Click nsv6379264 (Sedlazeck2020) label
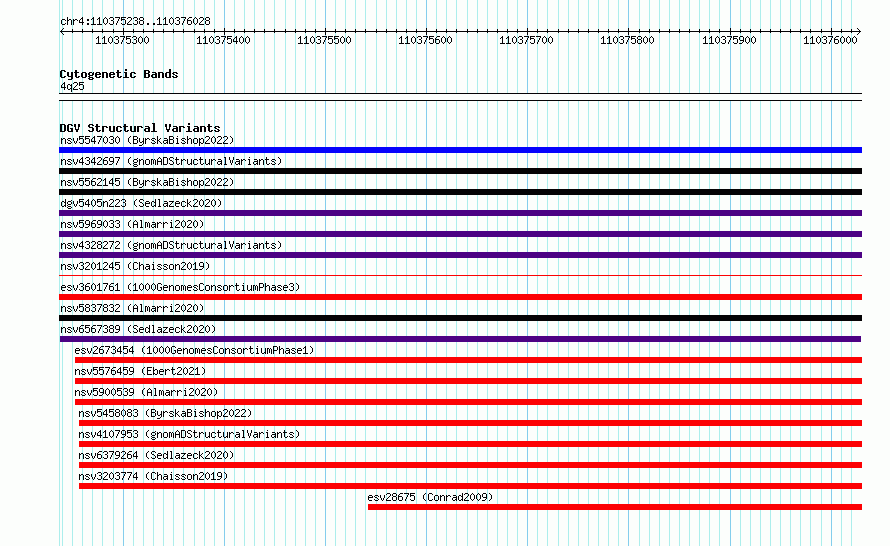 [x=156, y=455]
